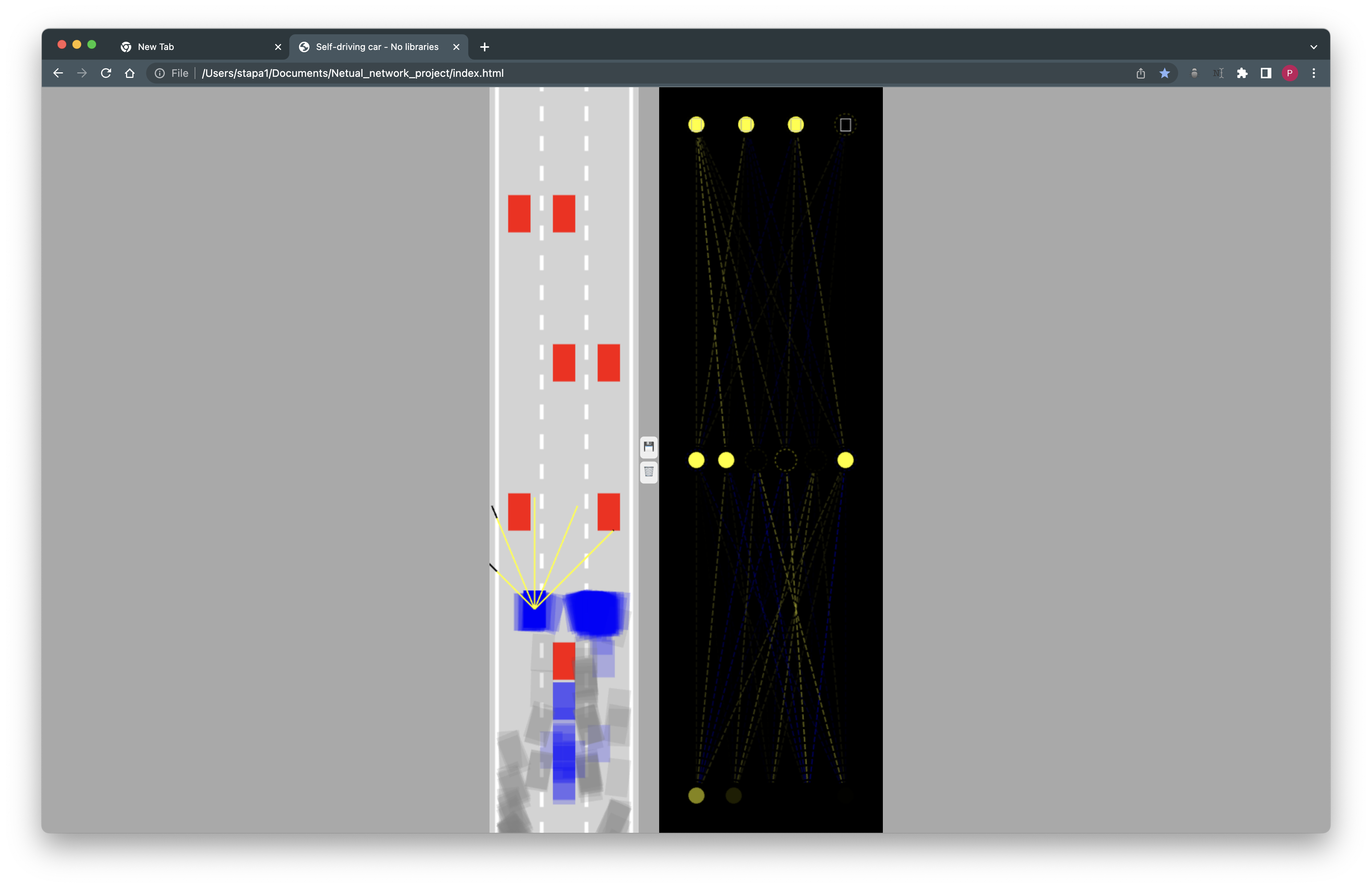Open the Chrome extensions puzzle icon

point(1242,73)
